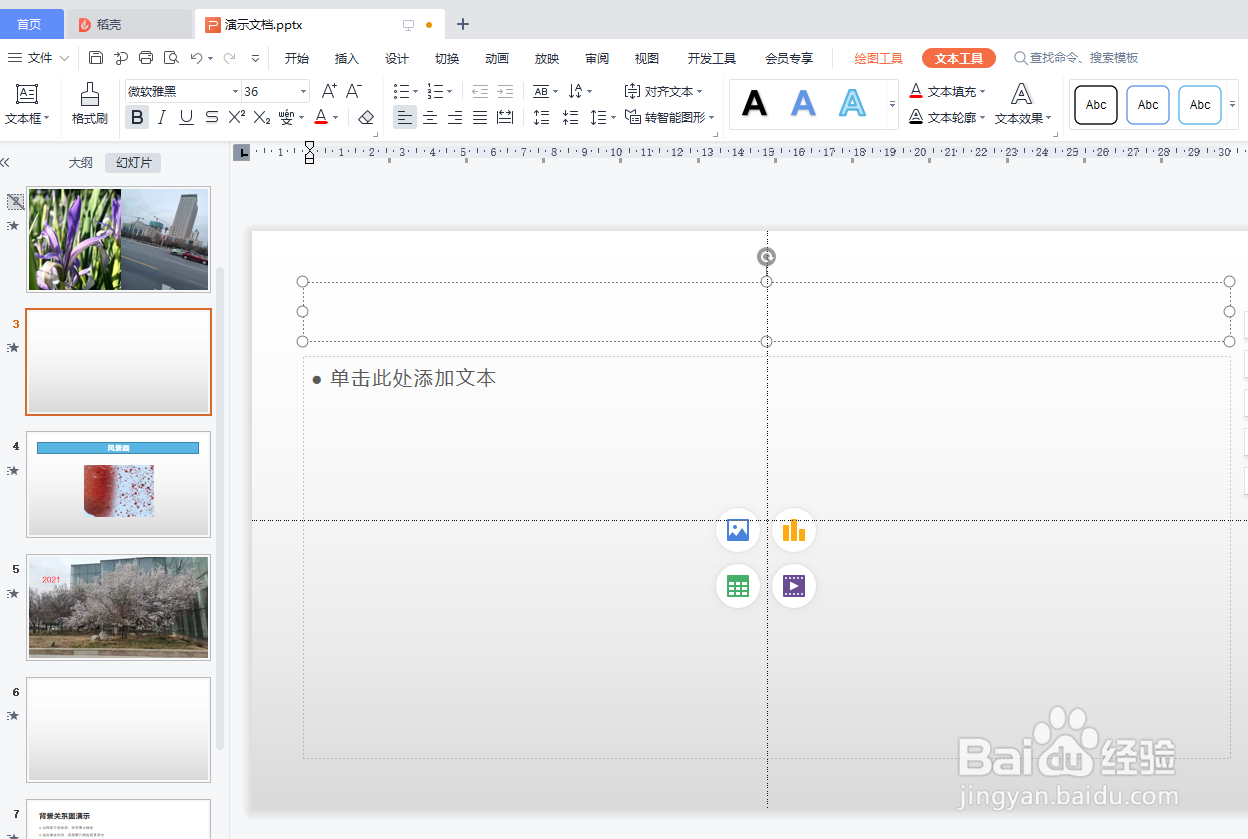The width and height of the screenshot is (1248, 839).
Task: Increase the paragraph indent level
Action: (x=505, y=91)
